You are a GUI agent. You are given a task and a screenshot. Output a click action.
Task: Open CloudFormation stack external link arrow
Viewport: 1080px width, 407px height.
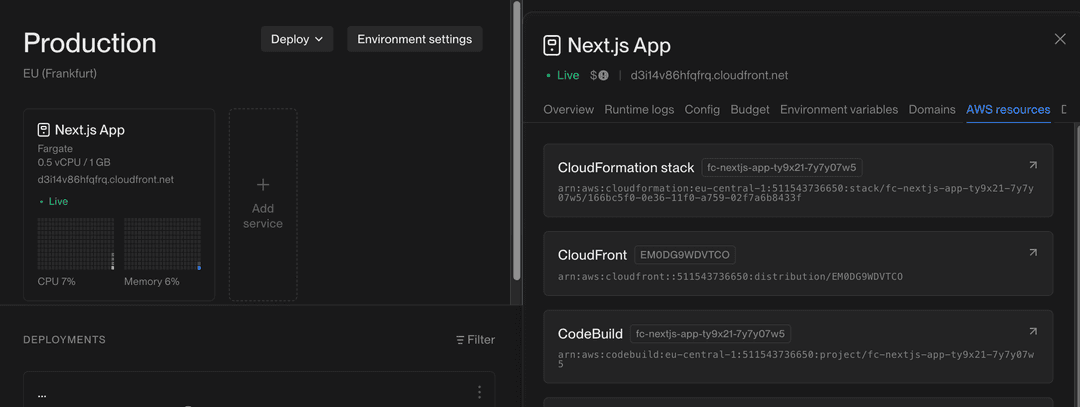coord(1032,165)
